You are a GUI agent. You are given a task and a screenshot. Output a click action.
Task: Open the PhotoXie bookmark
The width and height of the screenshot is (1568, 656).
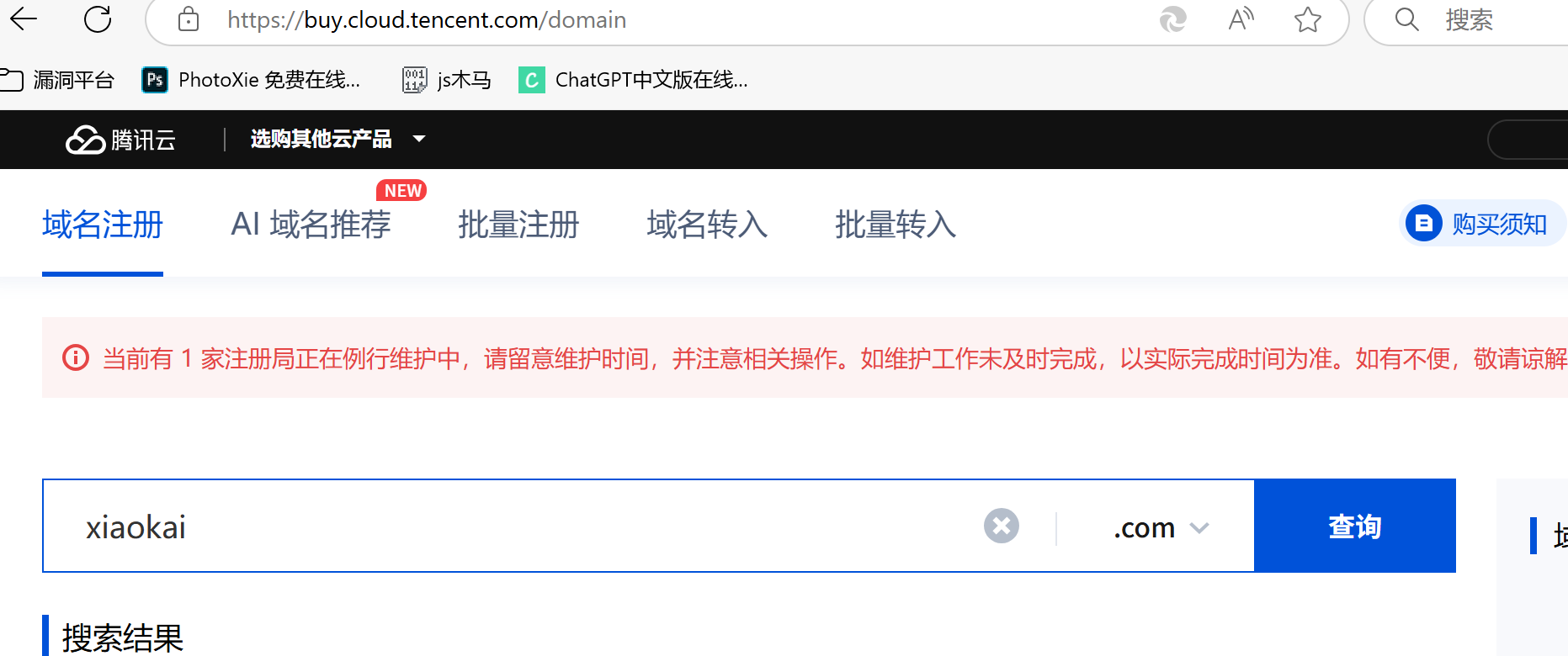tap(252, 80)
